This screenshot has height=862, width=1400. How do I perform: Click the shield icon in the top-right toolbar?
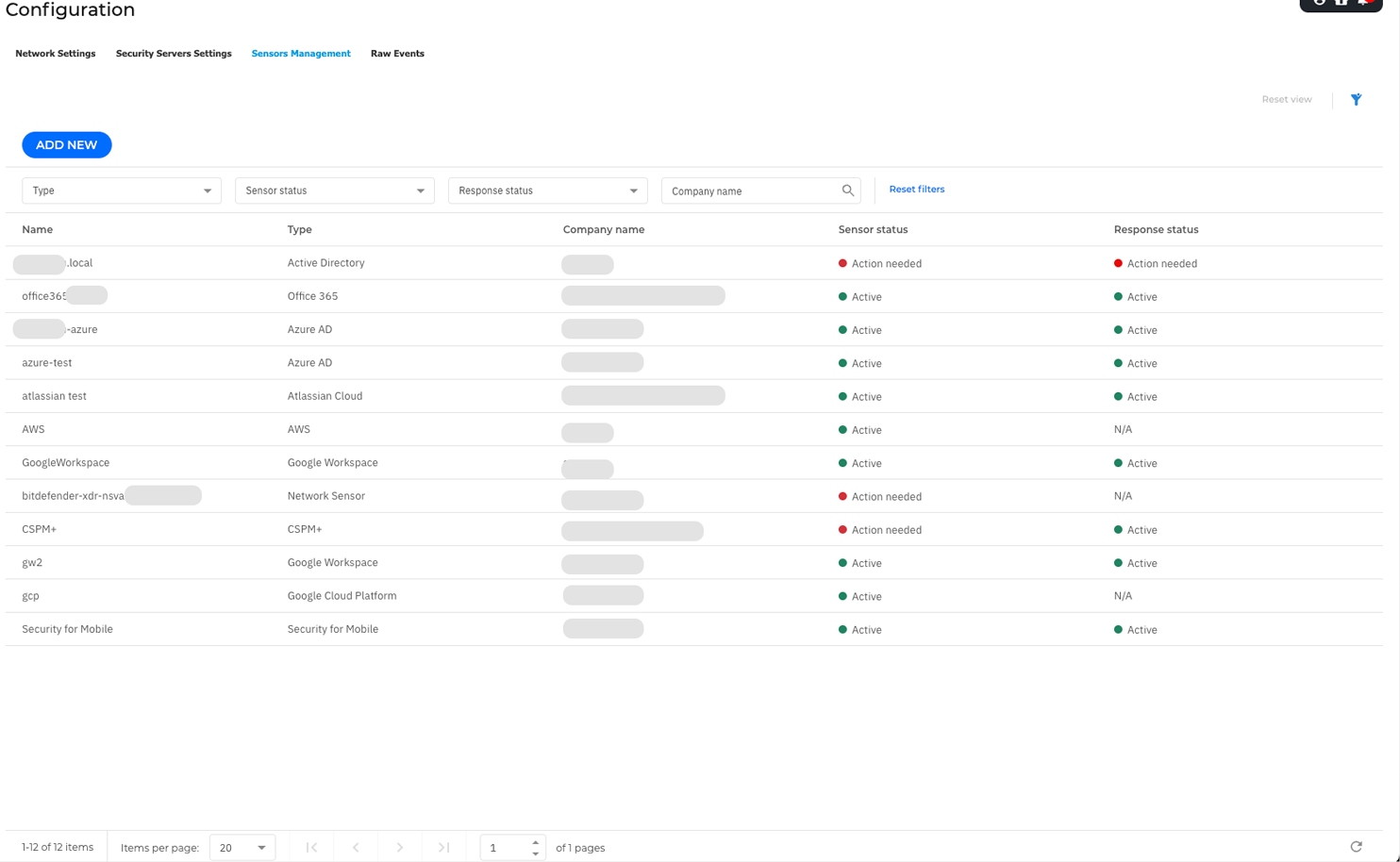click(1342, 4)
